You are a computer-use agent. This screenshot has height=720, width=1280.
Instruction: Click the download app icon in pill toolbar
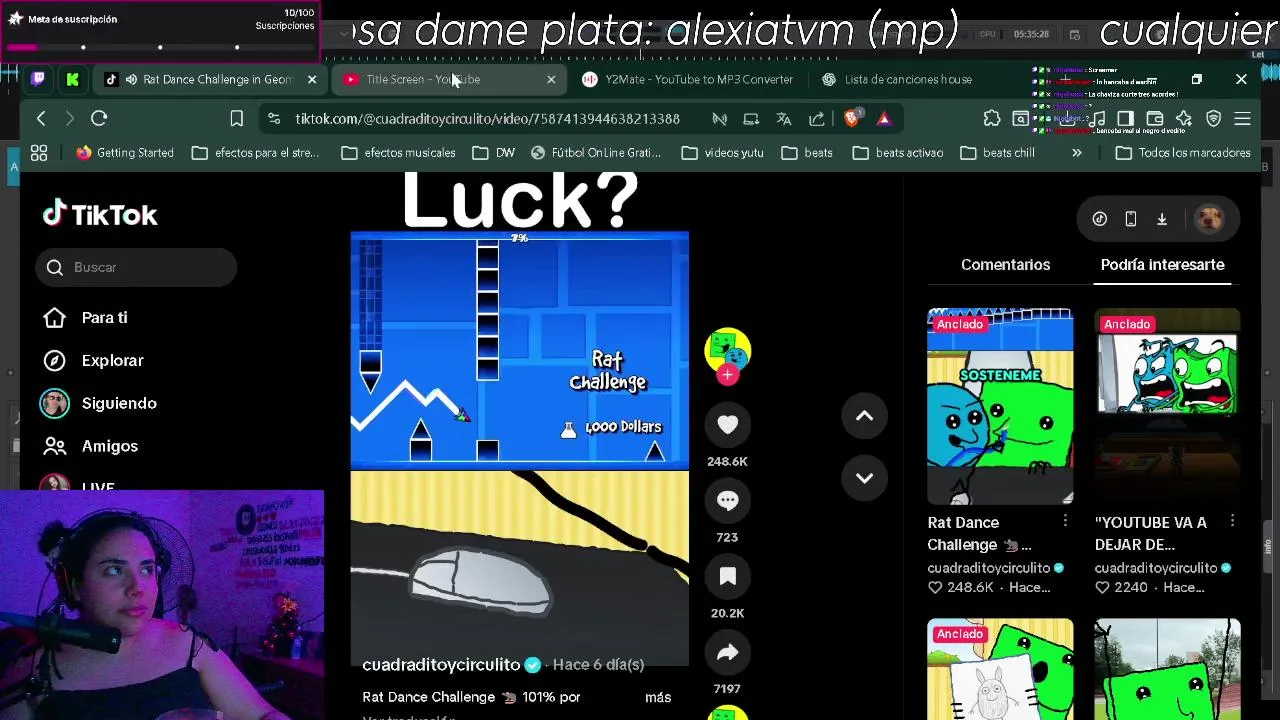pos(1162,219)
